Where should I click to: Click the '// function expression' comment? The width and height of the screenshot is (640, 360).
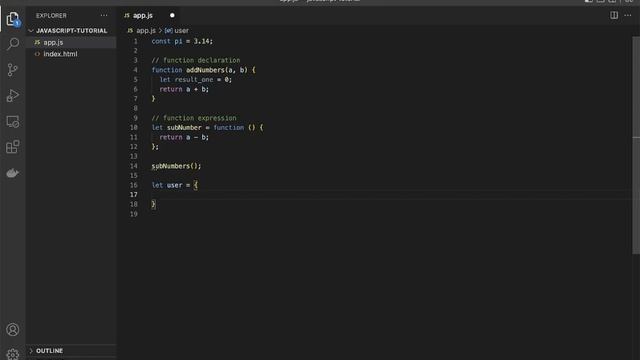(x=194, y=118)
